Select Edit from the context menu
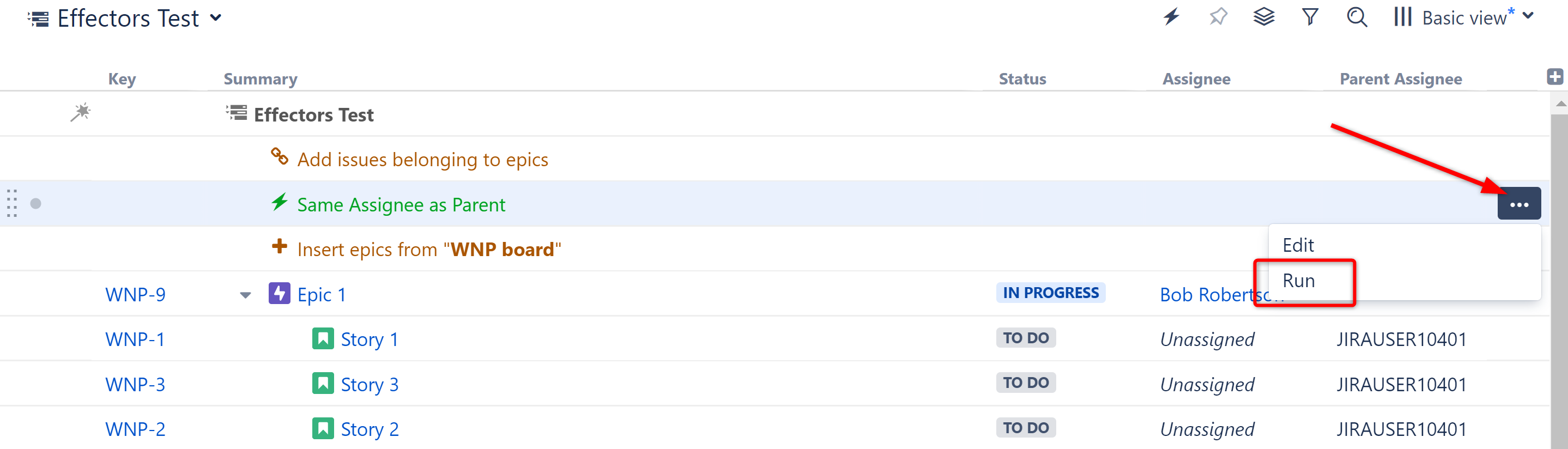This screenshot has width=1568, height=449. [1298, 245]
